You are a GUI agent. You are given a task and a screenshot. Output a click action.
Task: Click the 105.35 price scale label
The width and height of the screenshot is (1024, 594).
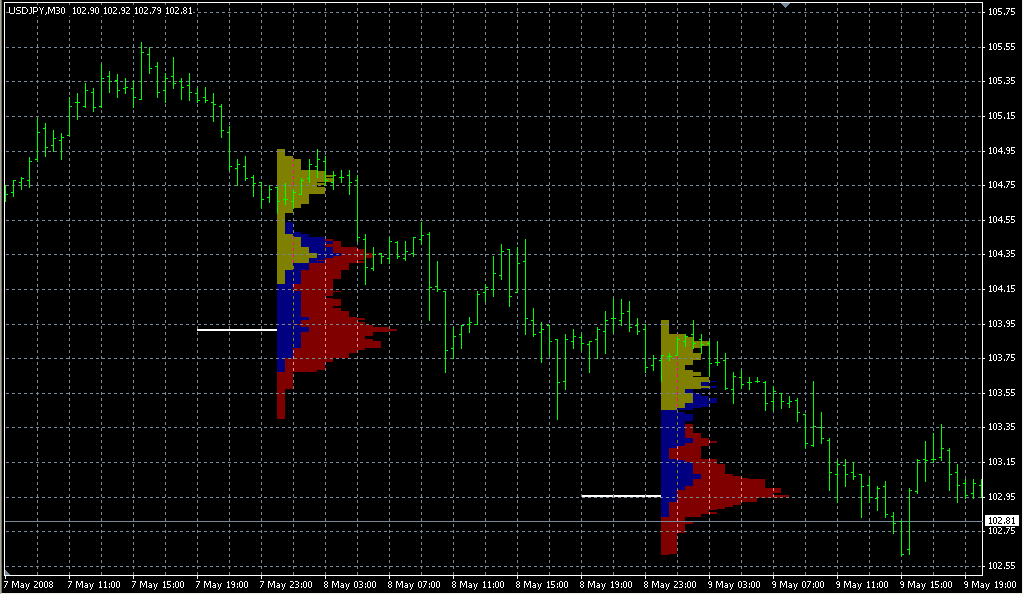(x=1001, y=81)
